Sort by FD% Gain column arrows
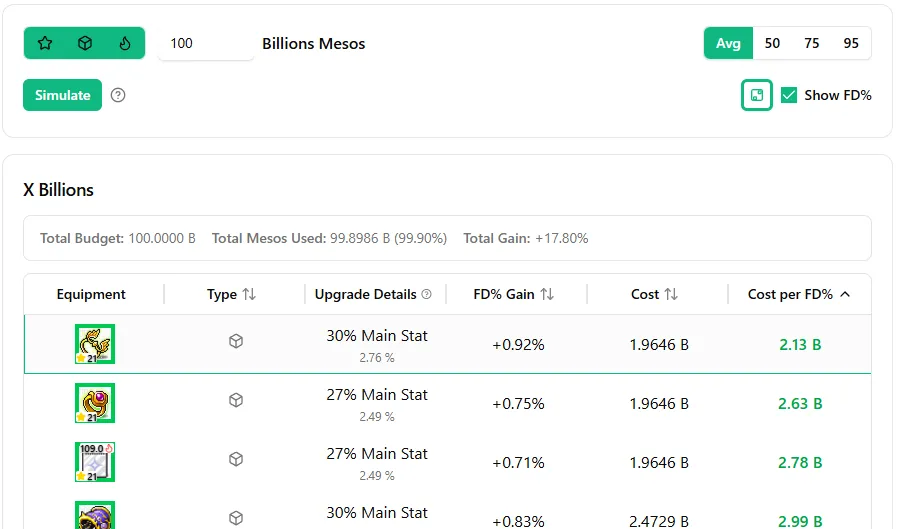The image size is (901, 529). [x=547, y=294]
